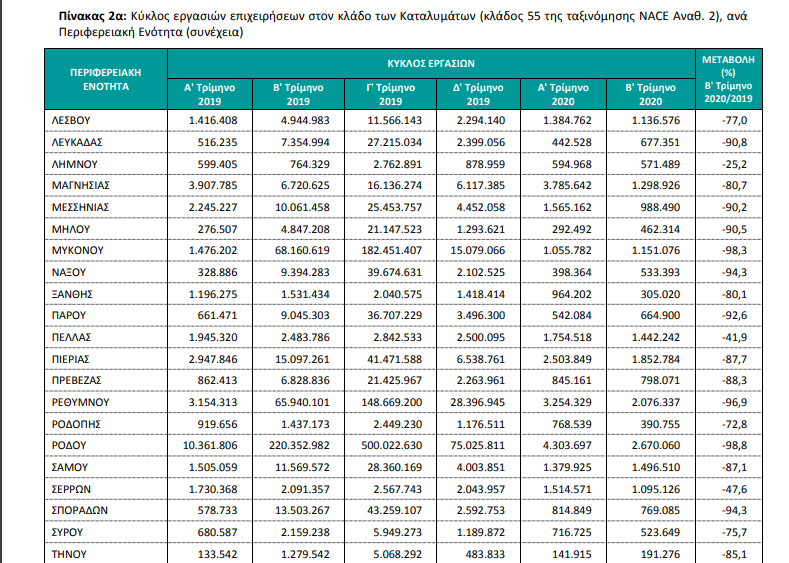Screen dimensions: 789x563
Task: Select the ΣΠΟΡΑΔΩΝ row label
Action: click(x=80, y=511)
